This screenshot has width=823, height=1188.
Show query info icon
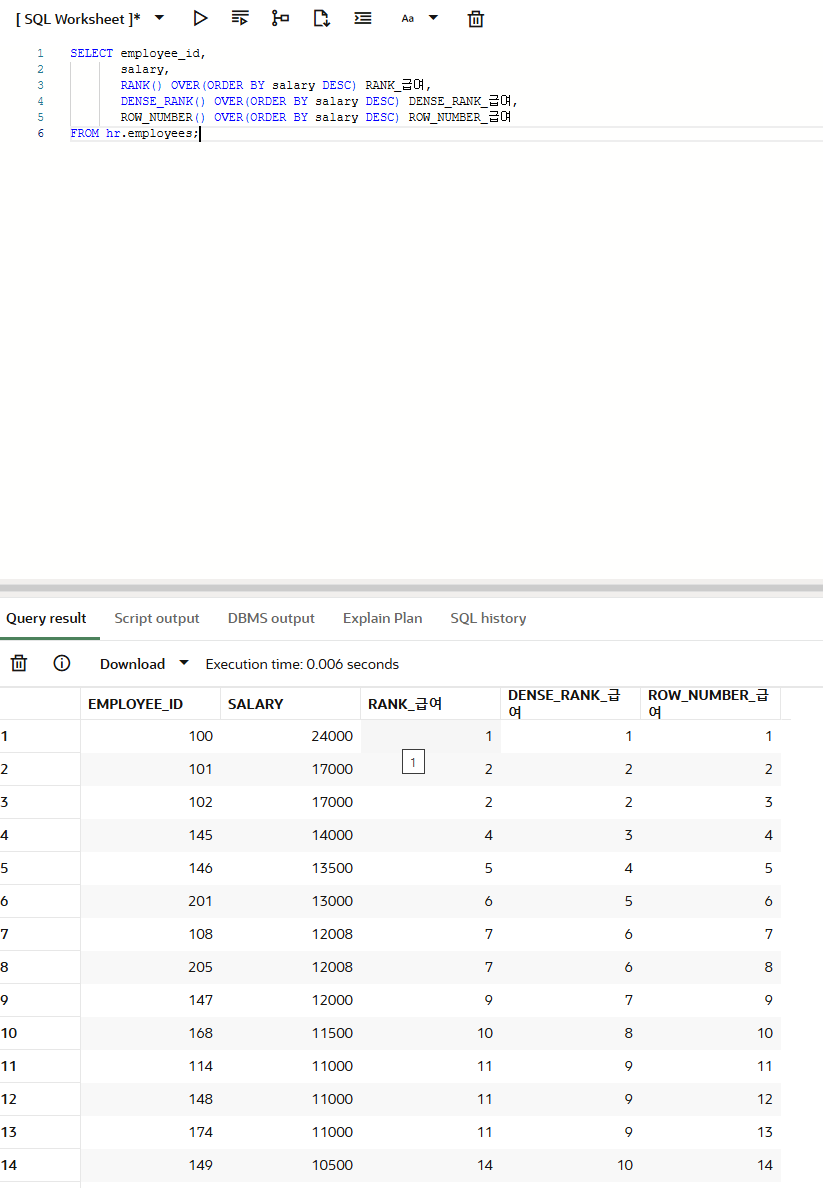[62, 664]
